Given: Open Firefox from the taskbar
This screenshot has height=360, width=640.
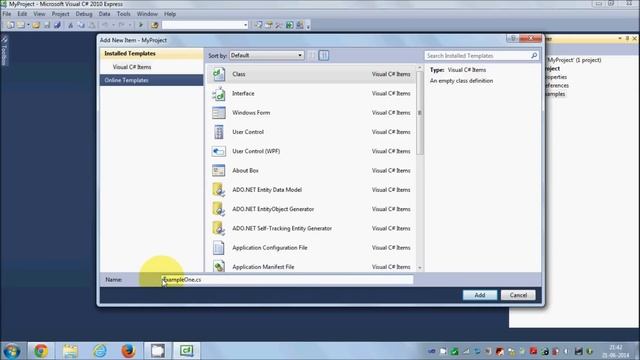Looking at the screenshot, I should click(128, 351).
